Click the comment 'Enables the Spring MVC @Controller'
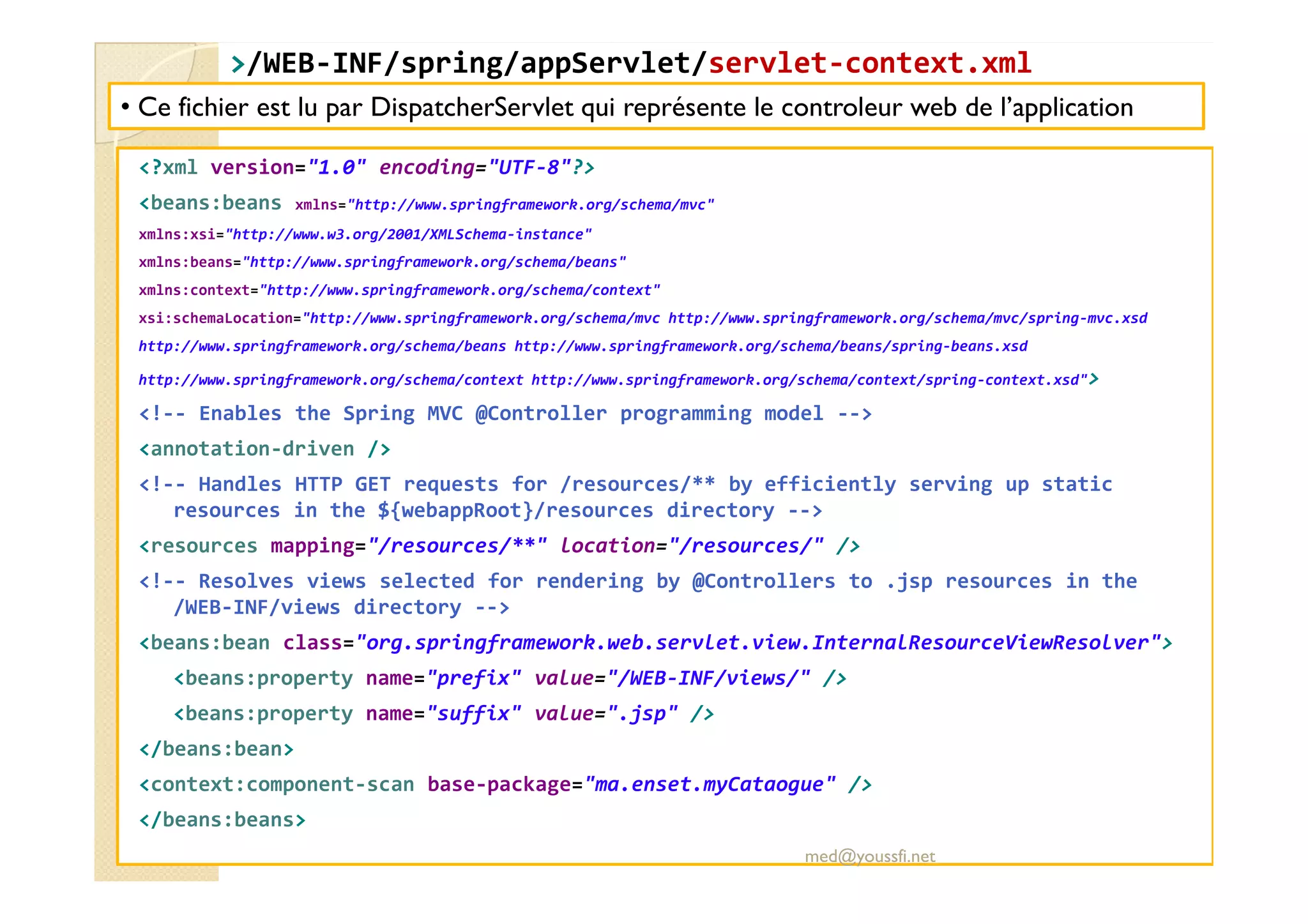The image size is (1308, 924). coord(505,414)
